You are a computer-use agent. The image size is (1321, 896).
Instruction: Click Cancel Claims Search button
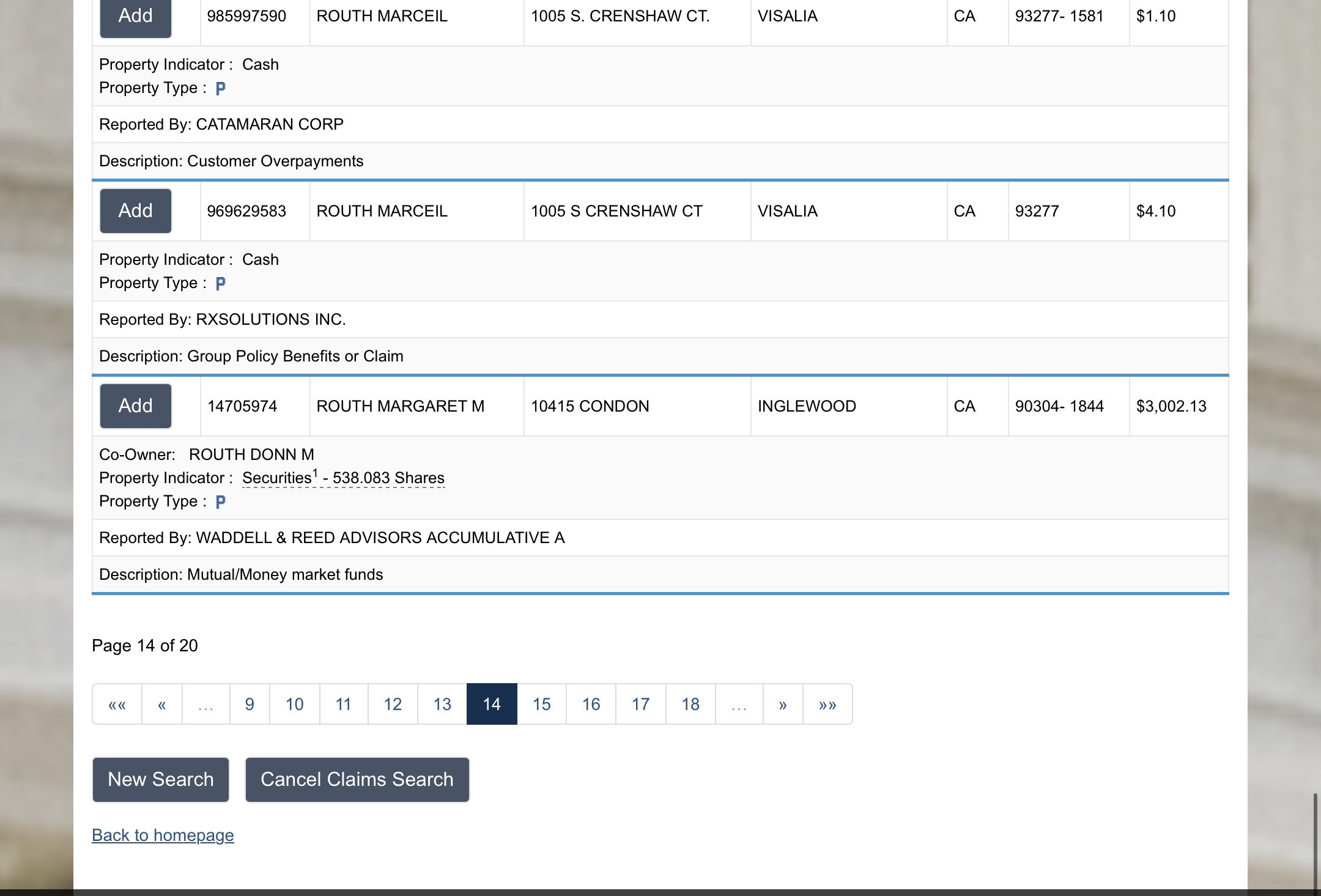357,780
